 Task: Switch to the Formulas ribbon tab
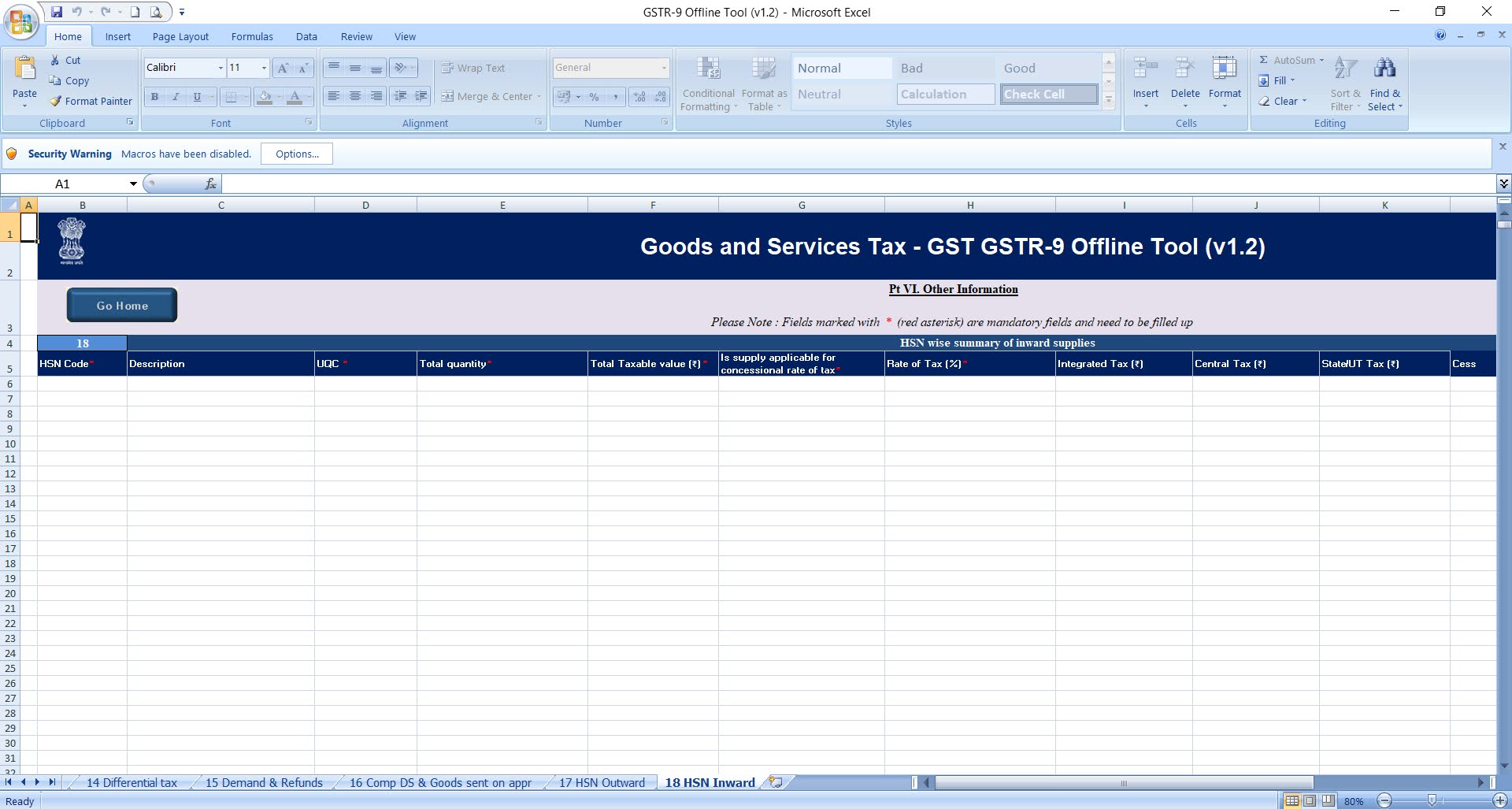(x=252, y=36)
